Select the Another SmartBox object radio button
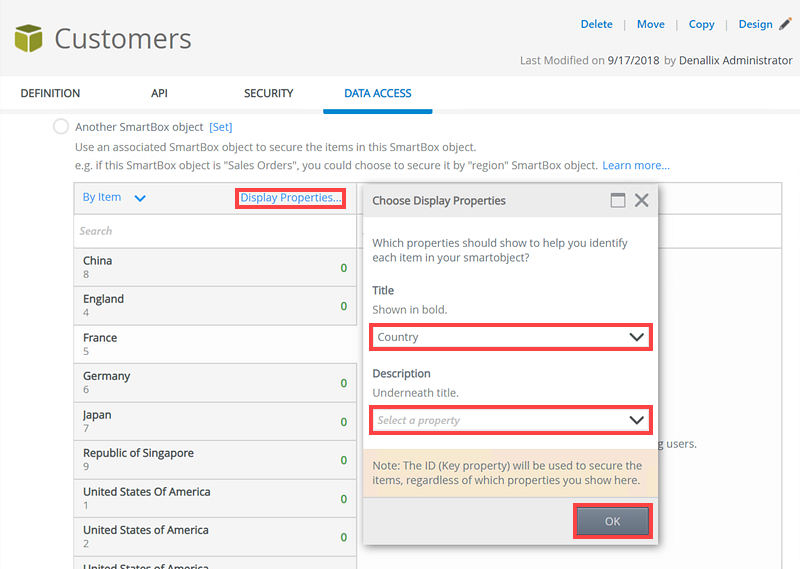 61,127
